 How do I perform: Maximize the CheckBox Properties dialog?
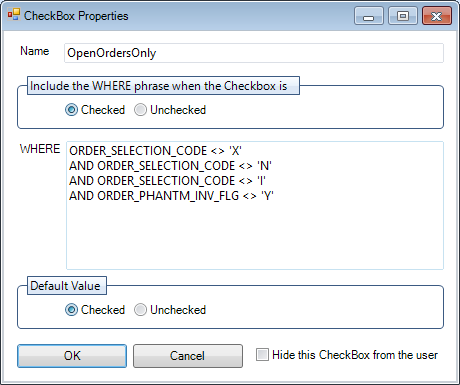(403, 16)
